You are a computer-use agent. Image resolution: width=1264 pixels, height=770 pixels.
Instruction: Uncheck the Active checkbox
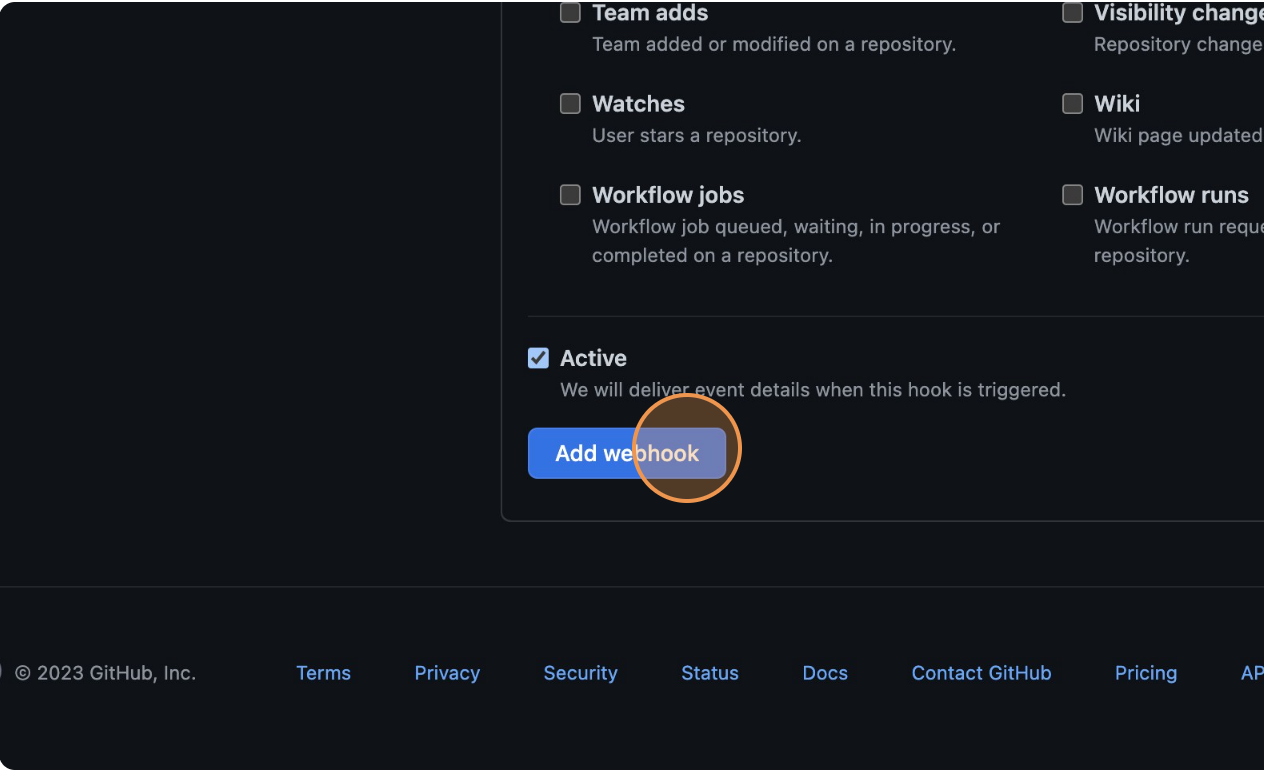[x=538, y=357]
